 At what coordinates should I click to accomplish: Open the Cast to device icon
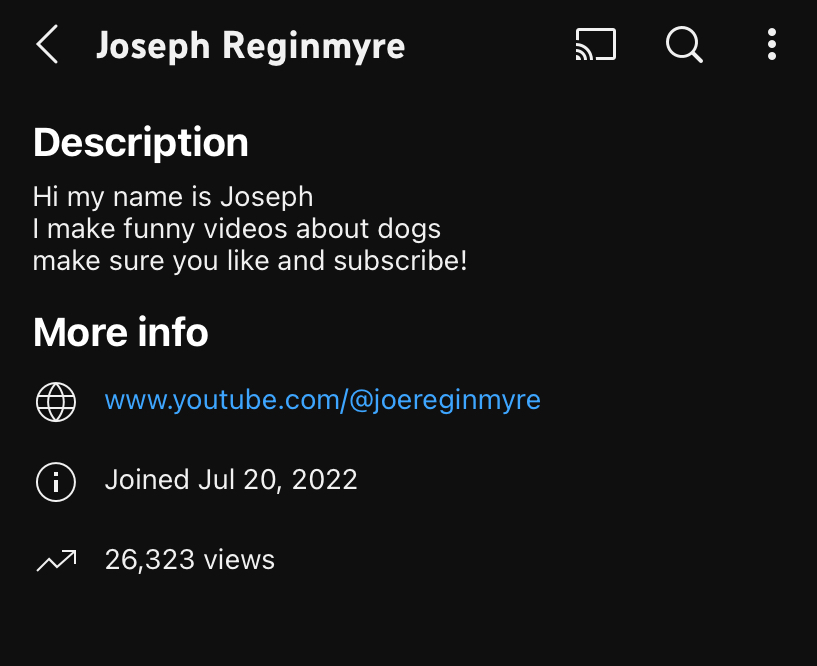click(x=596, y=44)
